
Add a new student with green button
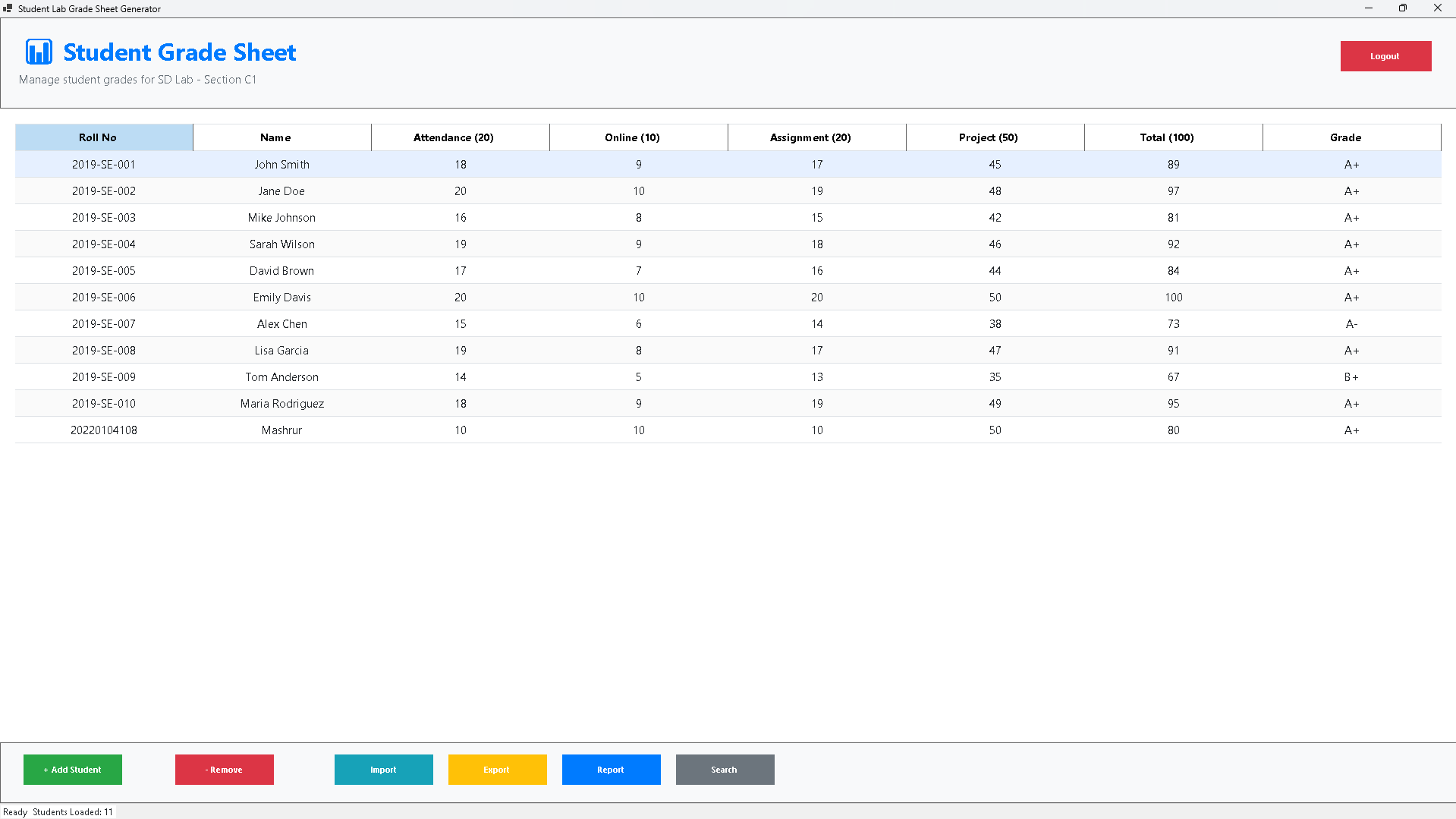click(73, 770)
